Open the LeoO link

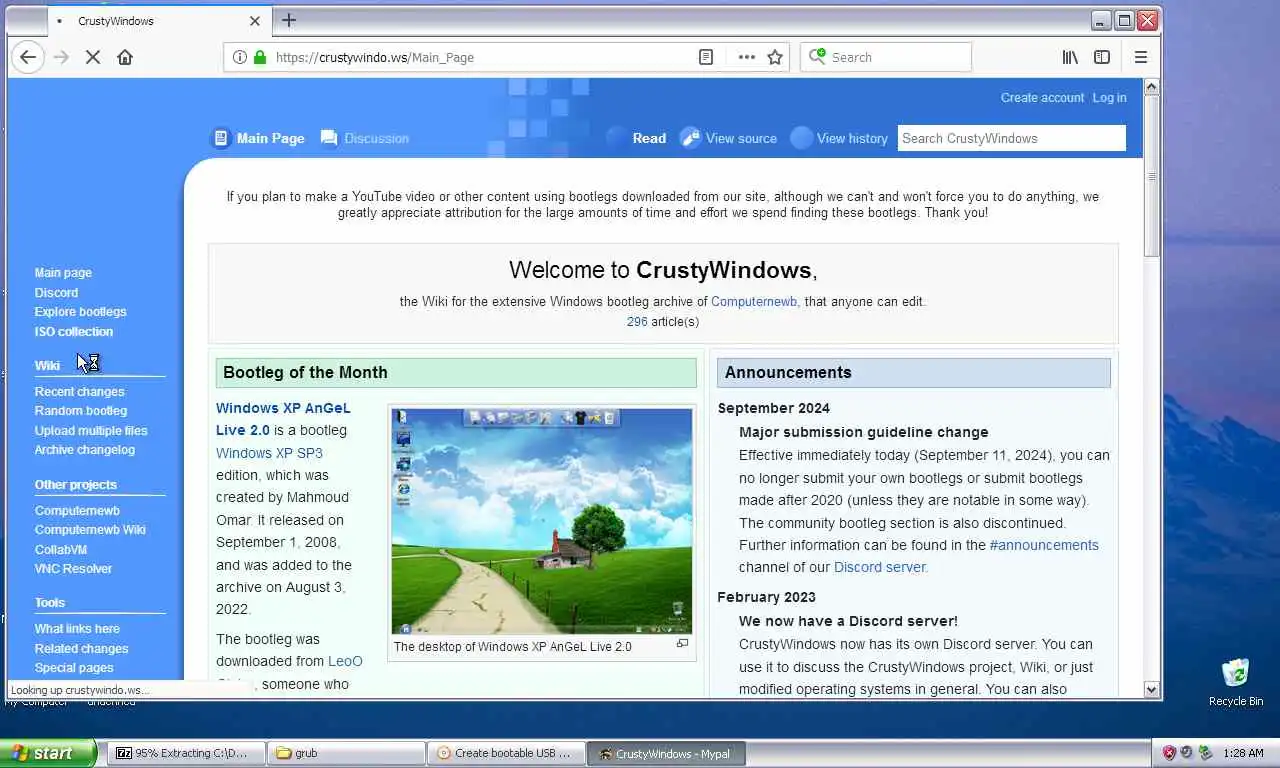[345, 661]
